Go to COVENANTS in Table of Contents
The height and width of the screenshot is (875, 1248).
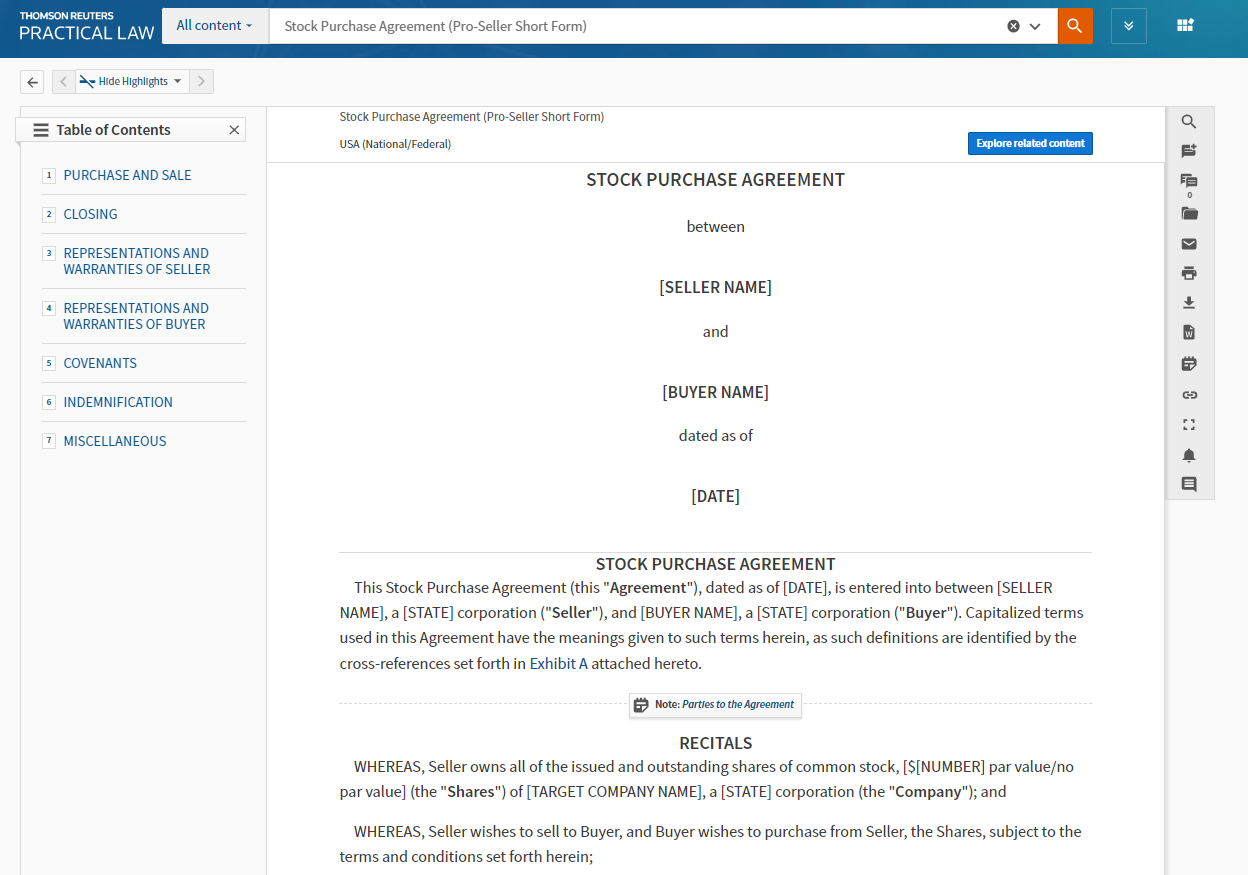(x=100, y=363)
